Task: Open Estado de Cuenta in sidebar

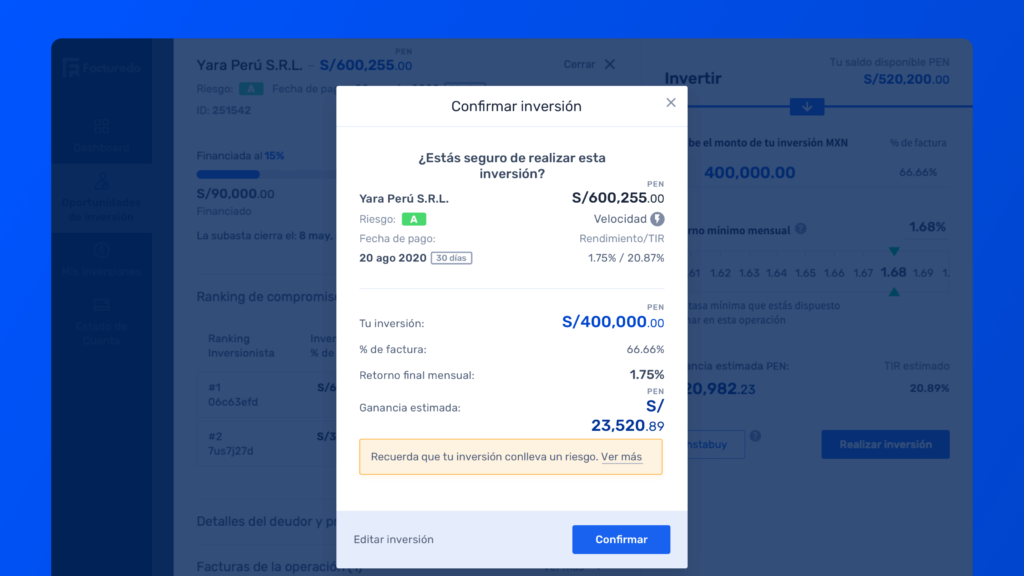Action: tap(101, 307)
